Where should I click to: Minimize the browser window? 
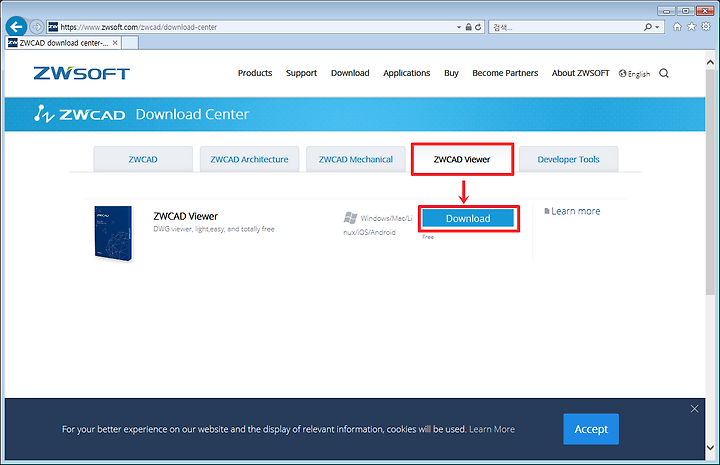(666, 11)
